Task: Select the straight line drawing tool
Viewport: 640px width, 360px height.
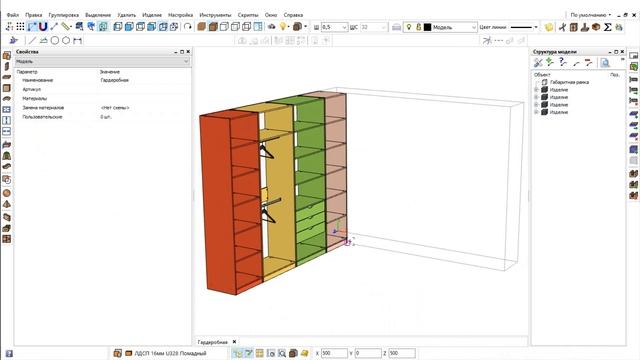Action: click(x=32, y=40)
